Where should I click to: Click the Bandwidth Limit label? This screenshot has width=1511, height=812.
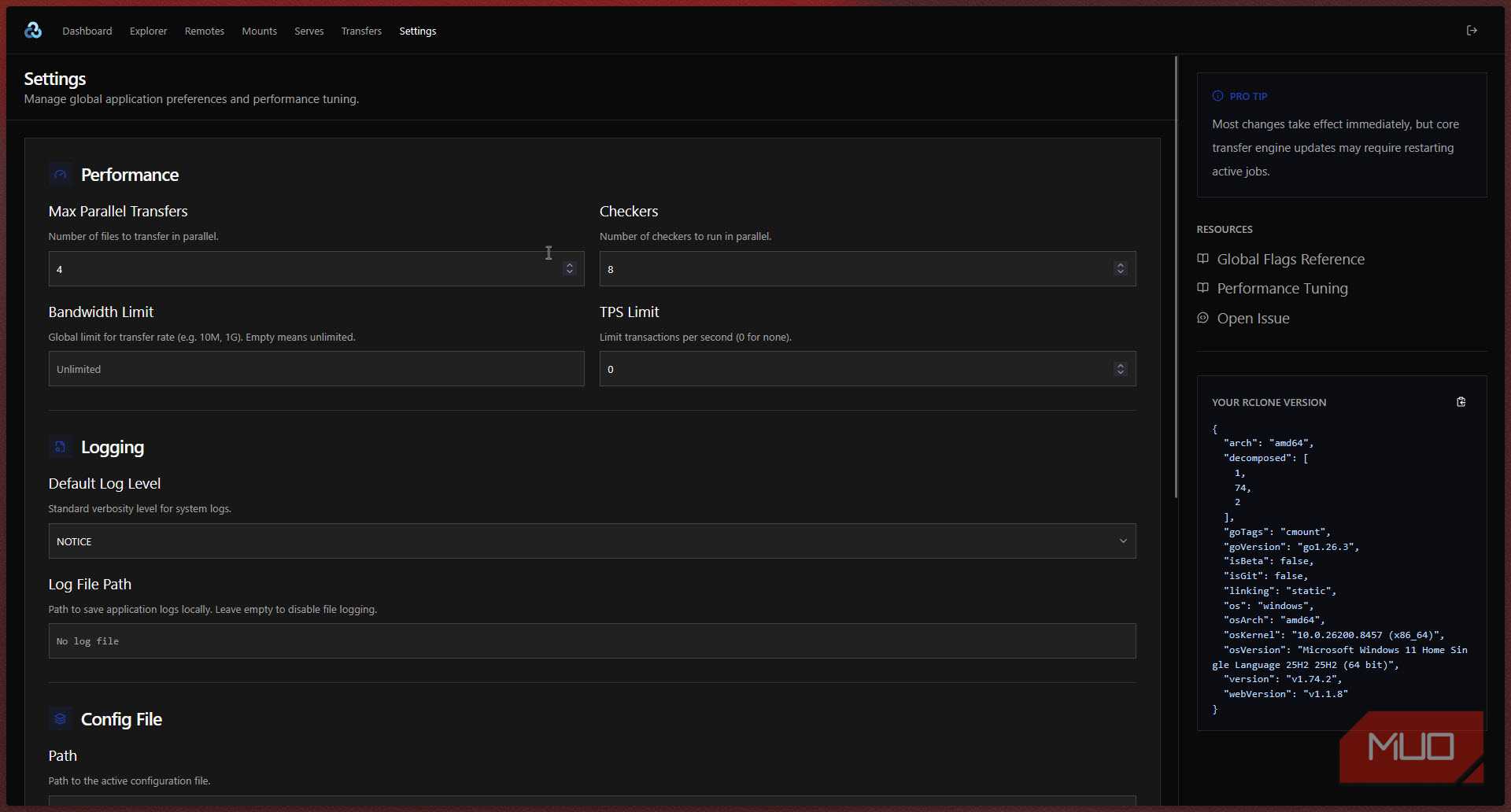[101, 312]
